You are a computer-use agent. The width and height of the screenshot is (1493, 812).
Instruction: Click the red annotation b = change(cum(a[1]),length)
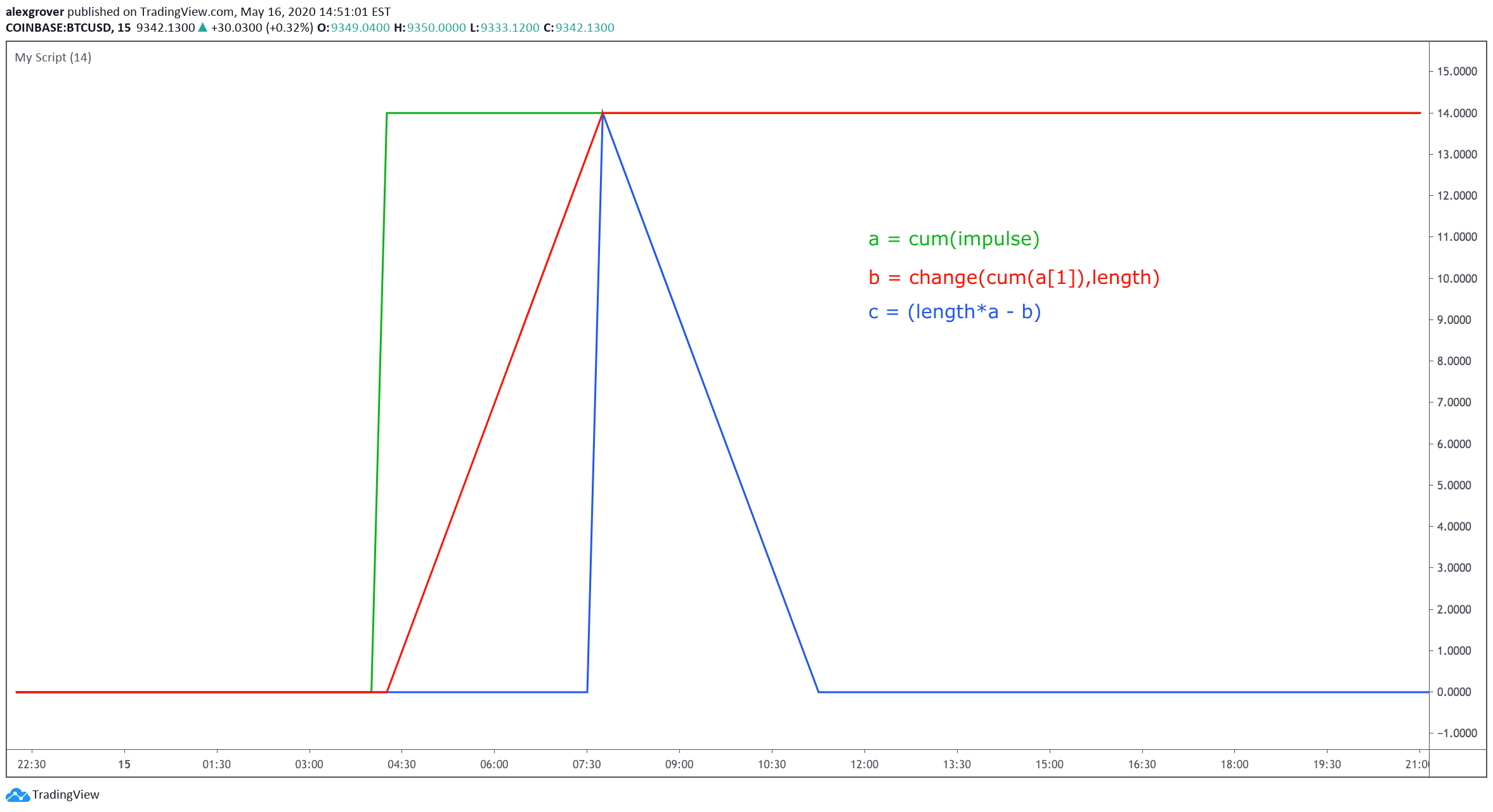tap(1014, 278)
